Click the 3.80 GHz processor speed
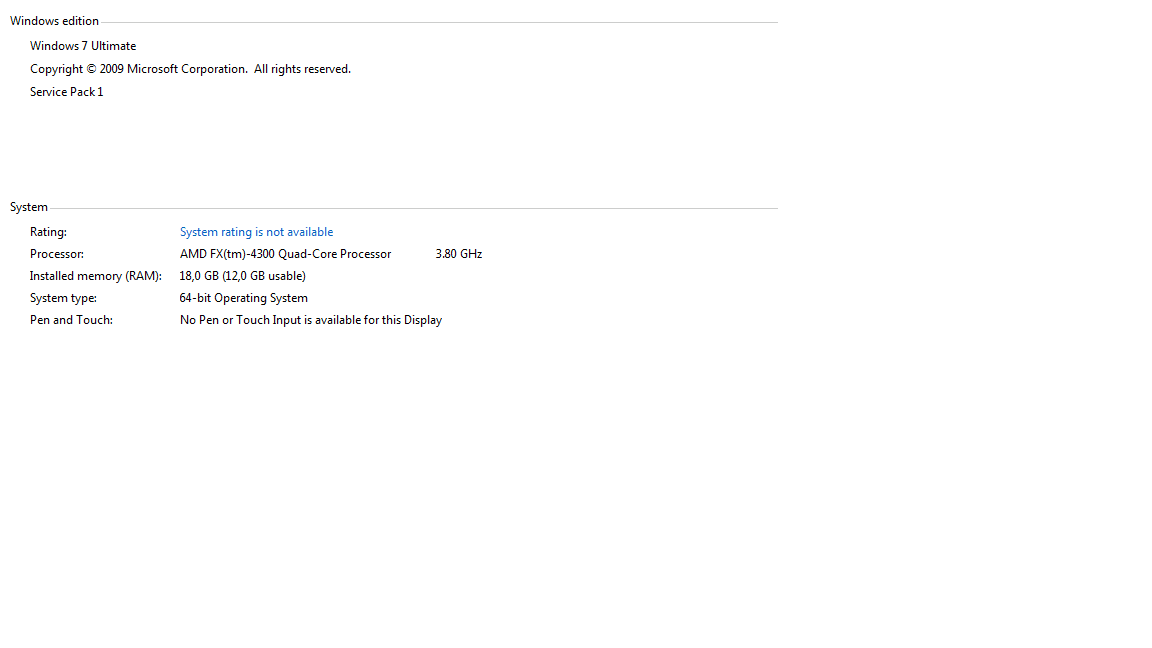This screenshot has height=648, width=1152. point(459,254)
